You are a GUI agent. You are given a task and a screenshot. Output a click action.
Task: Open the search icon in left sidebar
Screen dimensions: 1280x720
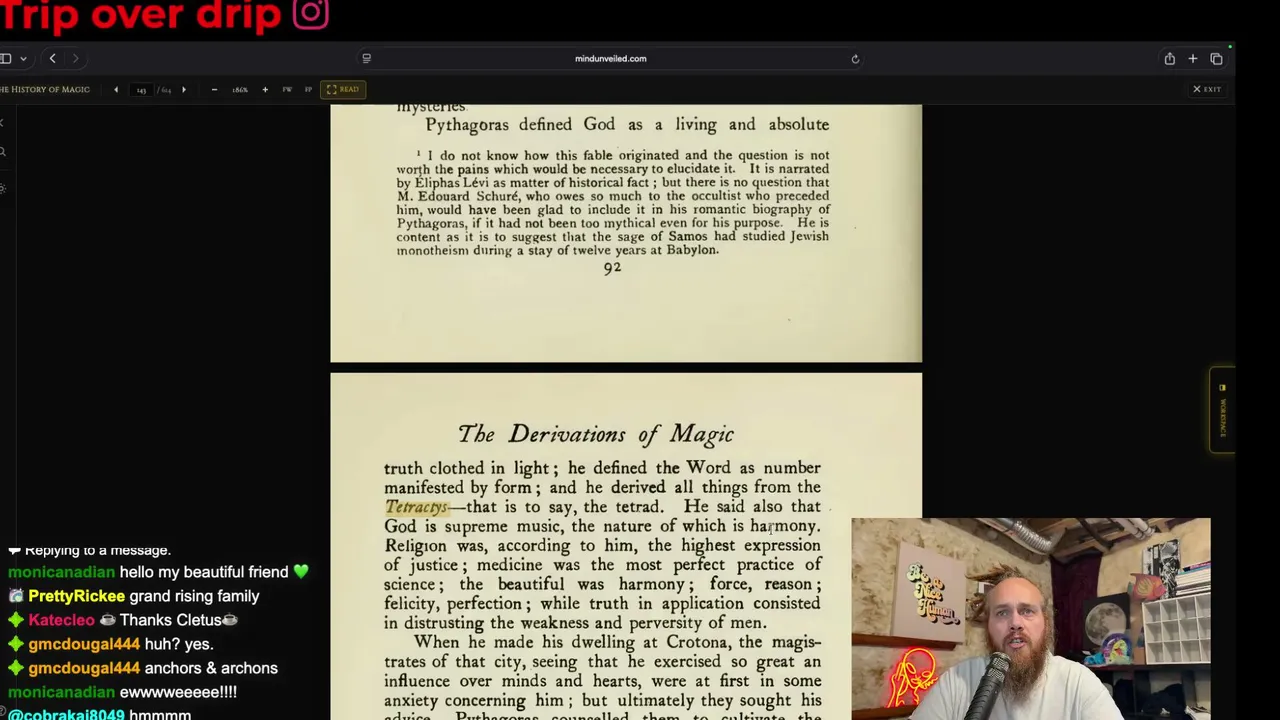point(3,152)
